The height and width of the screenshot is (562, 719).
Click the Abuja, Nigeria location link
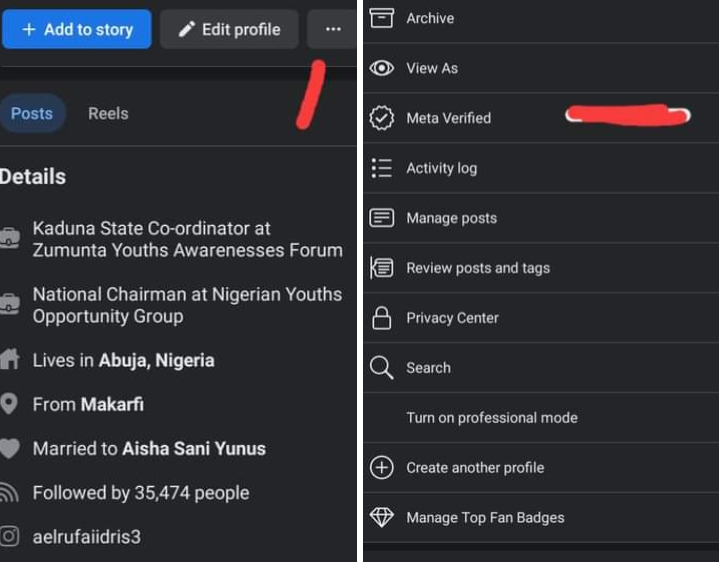tap(156, 360)
